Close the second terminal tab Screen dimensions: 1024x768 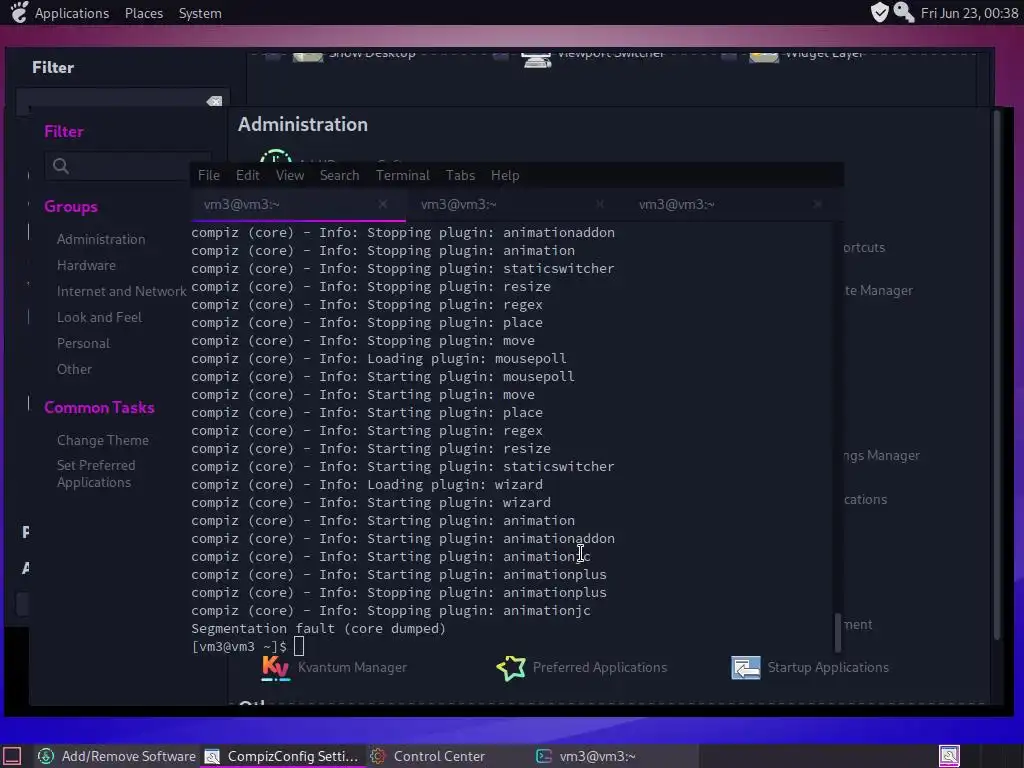600,204
